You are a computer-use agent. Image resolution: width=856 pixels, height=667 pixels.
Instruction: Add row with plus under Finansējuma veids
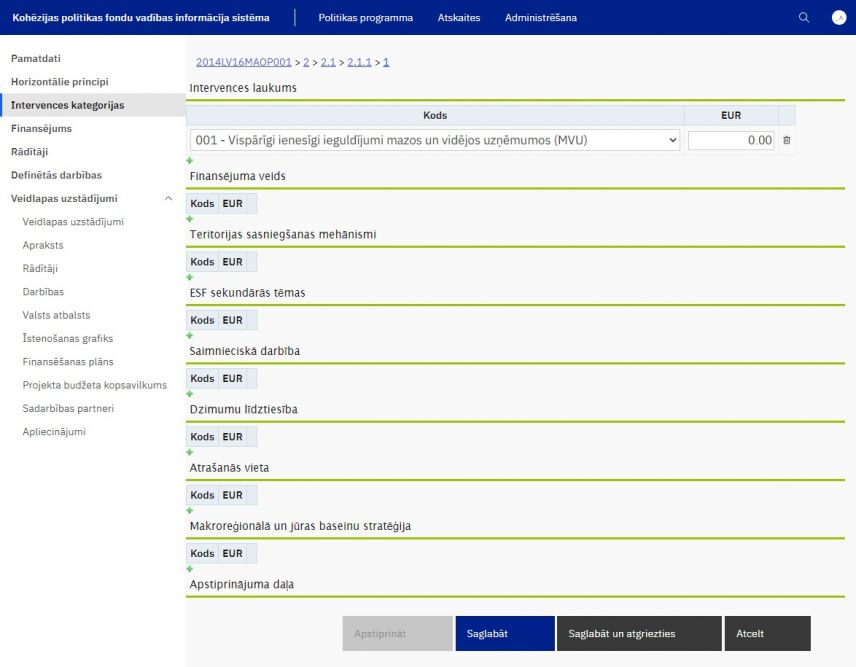point(190,218)
